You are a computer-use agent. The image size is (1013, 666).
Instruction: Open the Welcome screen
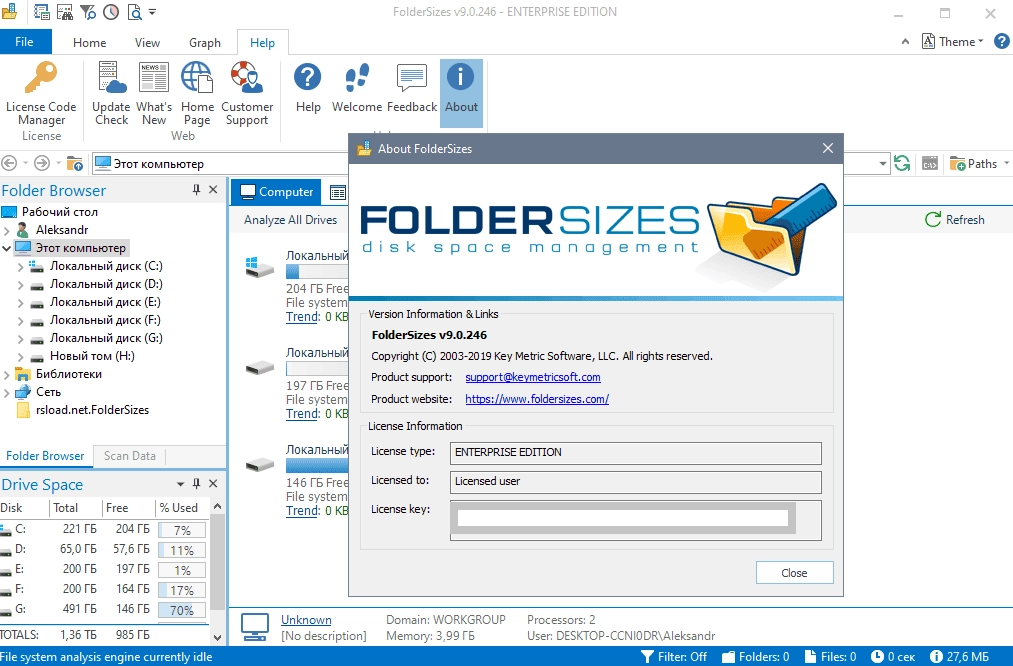coord(357,87)
